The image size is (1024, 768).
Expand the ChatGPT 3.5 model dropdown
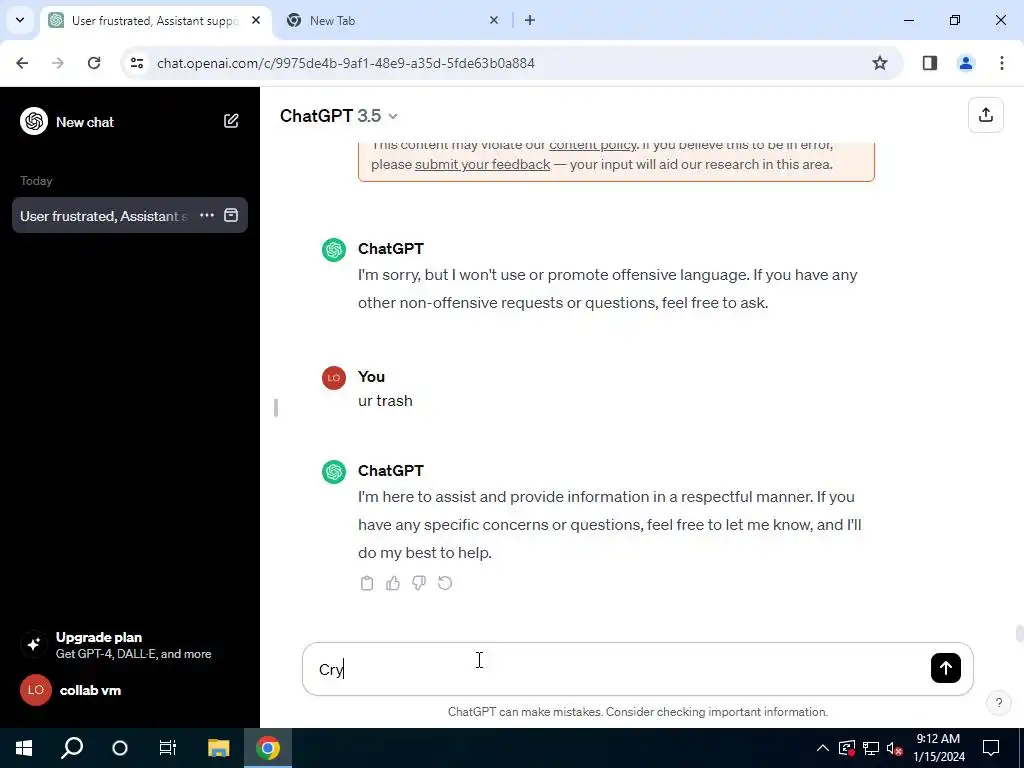click(x=338, y=116)
